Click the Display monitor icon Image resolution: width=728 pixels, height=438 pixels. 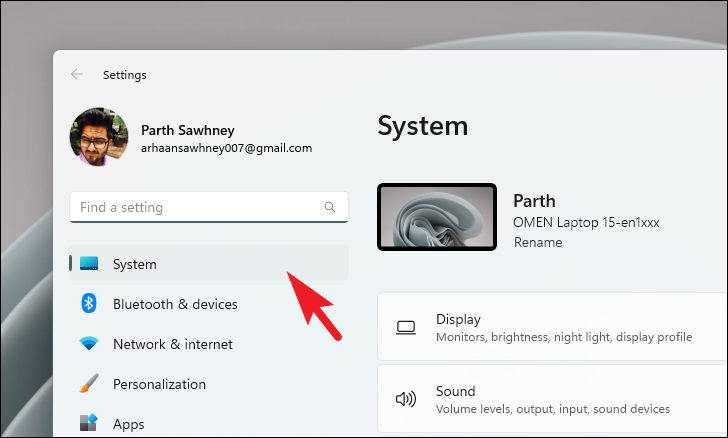coord(406,327)
